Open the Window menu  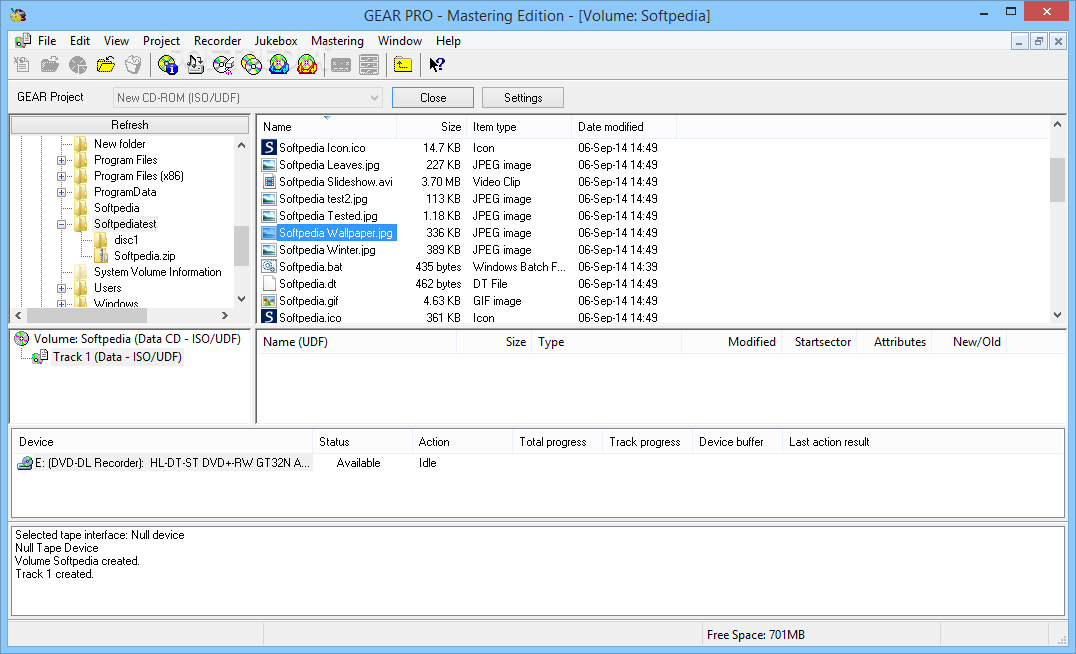pos(399,41)
